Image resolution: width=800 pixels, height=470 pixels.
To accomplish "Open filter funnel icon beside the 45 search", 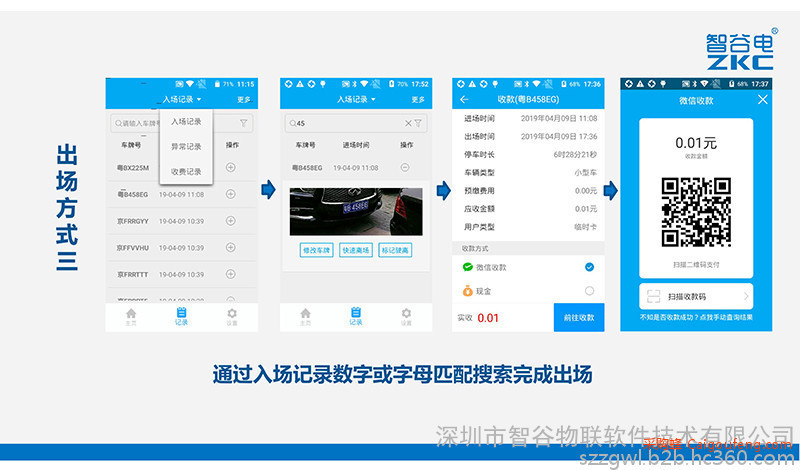I will [418, 123].
